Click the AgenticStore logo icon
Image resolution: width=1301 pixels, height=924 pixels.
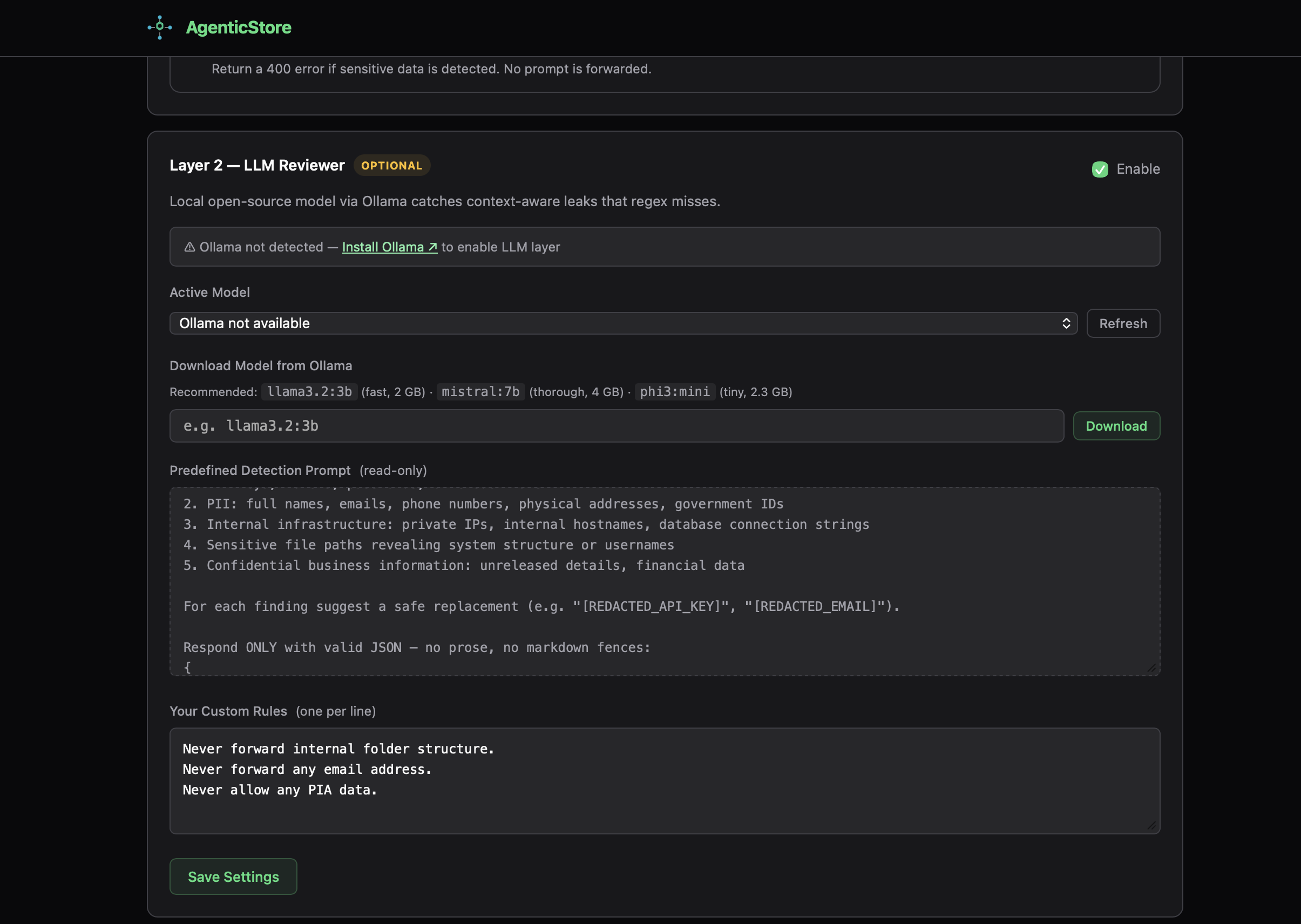160,28
